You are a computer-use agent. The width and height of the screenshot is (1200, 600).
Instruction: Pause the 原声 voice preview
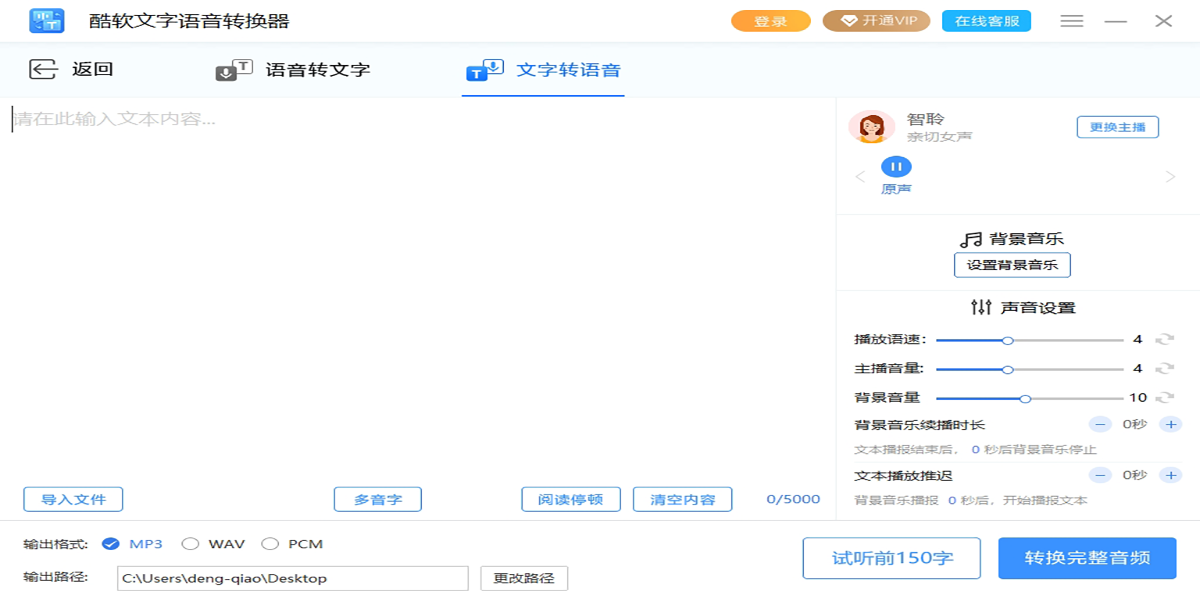point(896,167)
